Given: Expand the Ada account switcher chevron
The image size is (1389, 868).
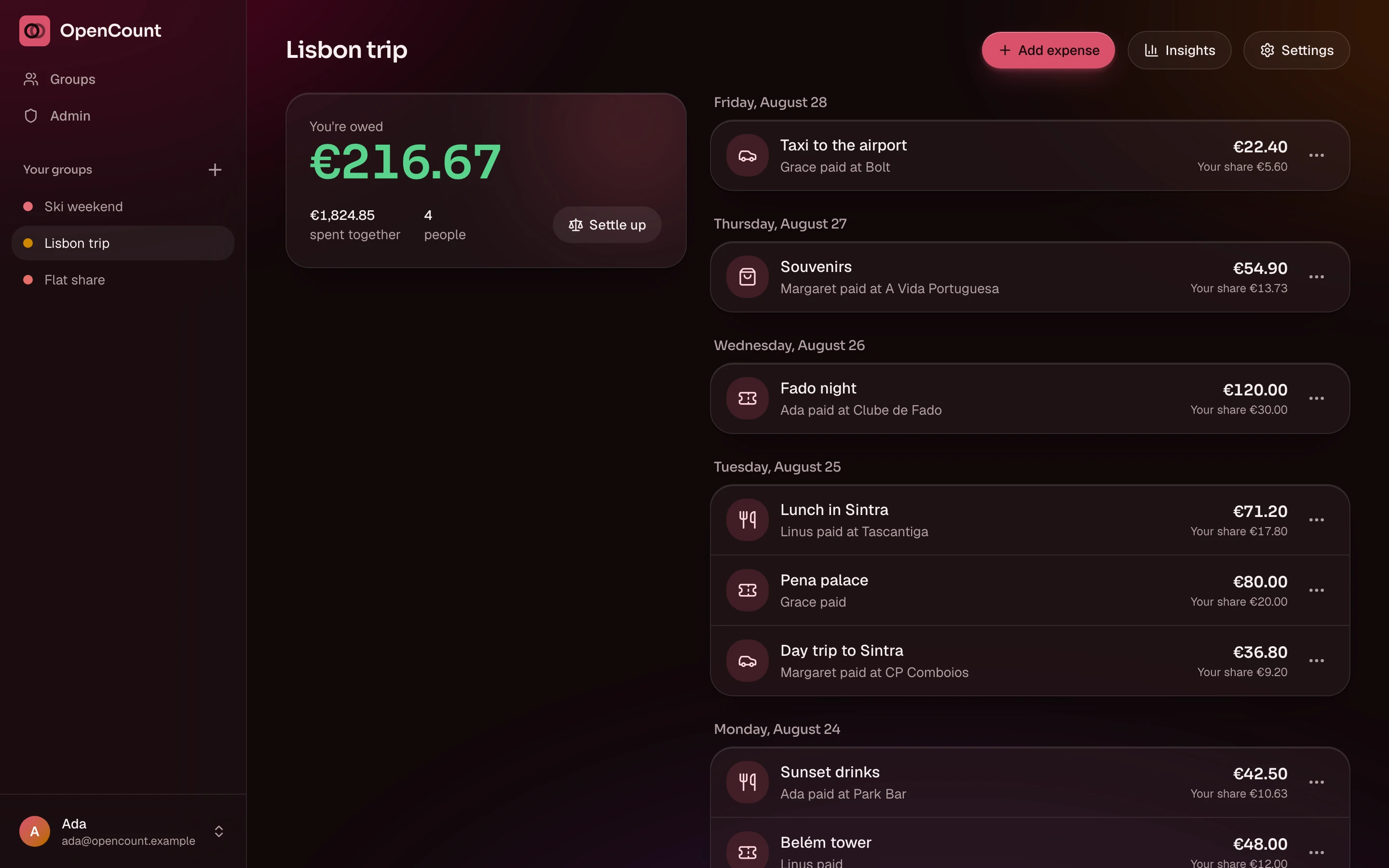Looking at the screenshot, I should (x=218, y=831).
